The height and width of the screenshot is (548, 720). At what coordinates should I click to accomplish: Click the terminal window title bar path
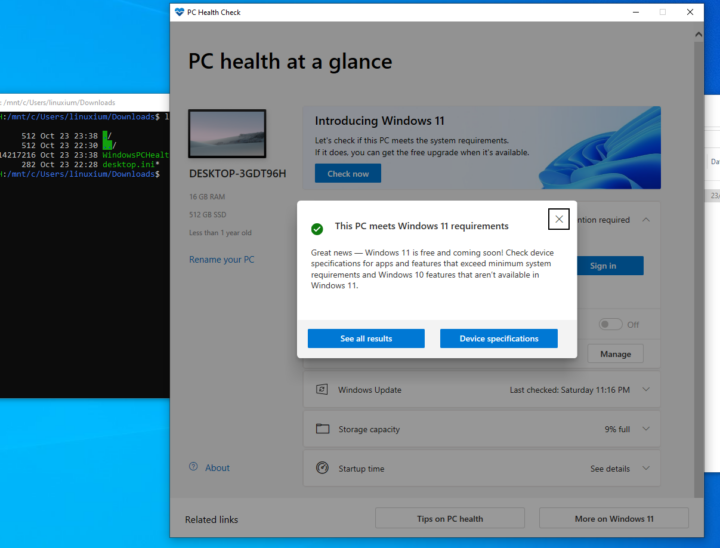click(59, 102)
